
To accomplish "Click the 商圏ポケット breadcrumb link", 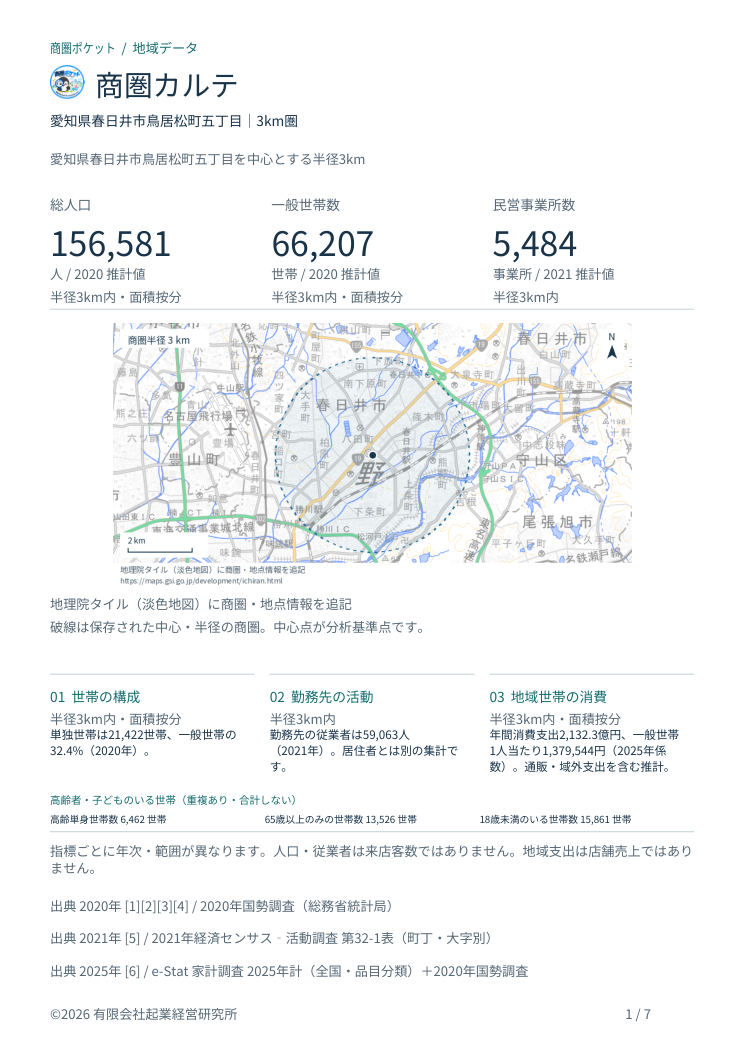I will (83, 48).
